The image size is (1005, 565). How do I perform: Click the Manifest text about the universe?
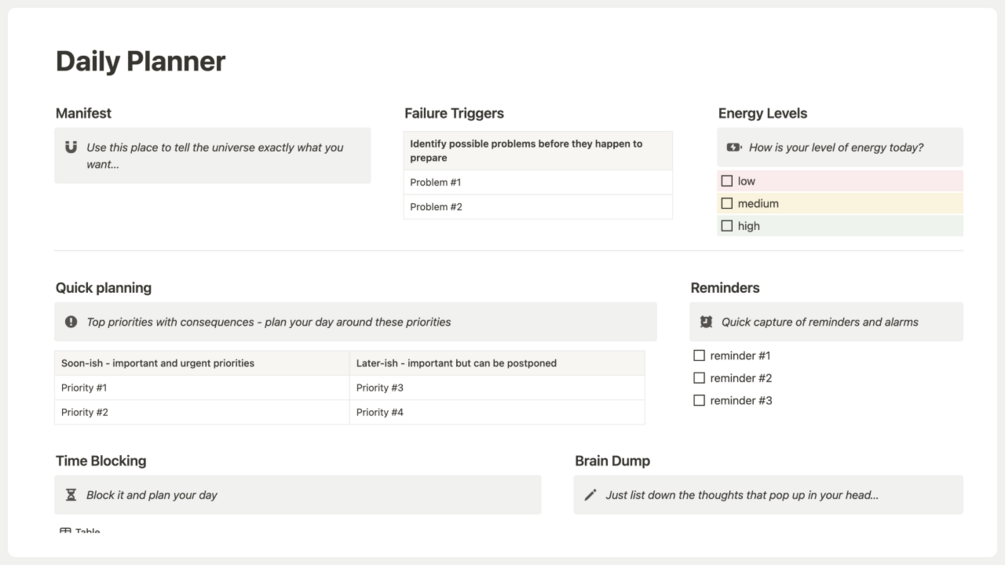point(215,156)
